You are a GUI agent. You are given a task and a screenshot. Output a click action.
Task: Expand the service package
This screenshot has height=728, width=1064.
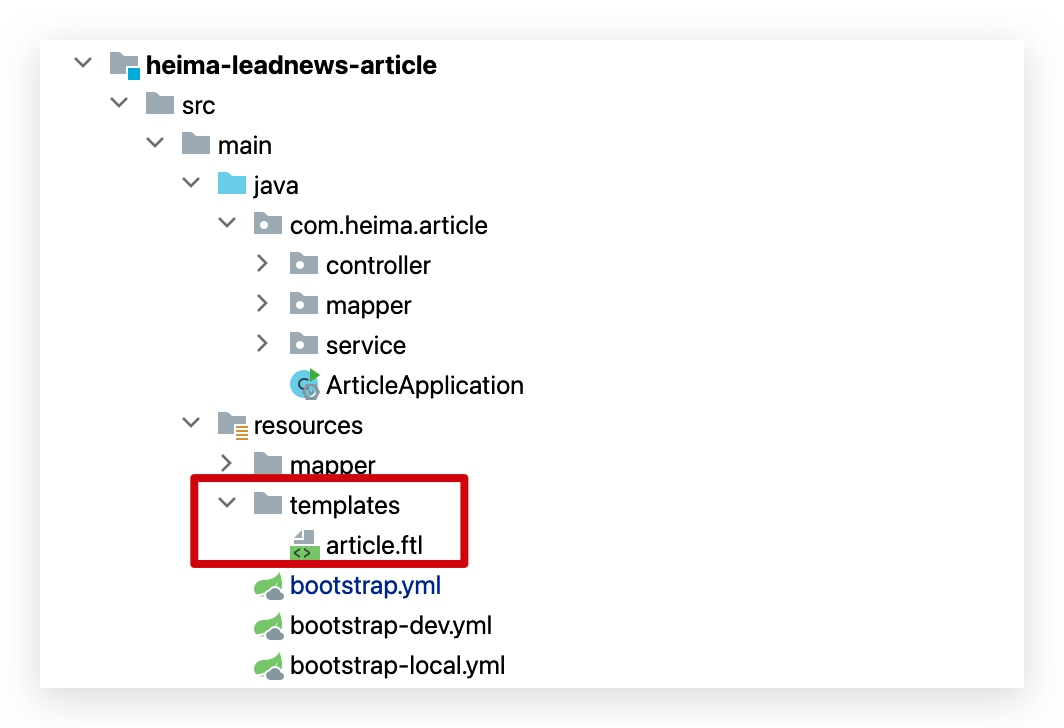coord(263,344)
